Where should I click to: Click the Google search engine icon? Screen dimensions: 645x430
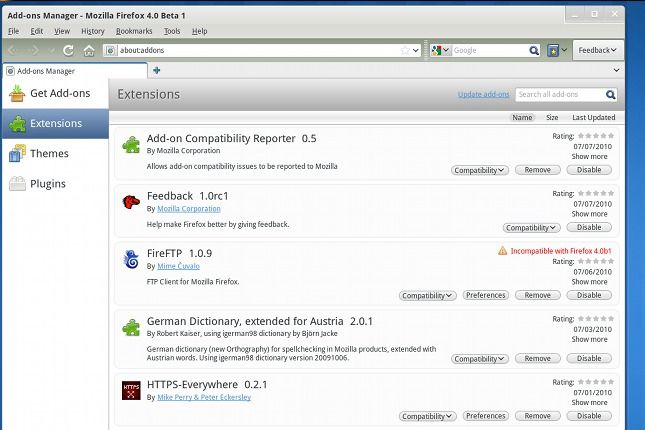pyautogui.click(x=436, y=50)
